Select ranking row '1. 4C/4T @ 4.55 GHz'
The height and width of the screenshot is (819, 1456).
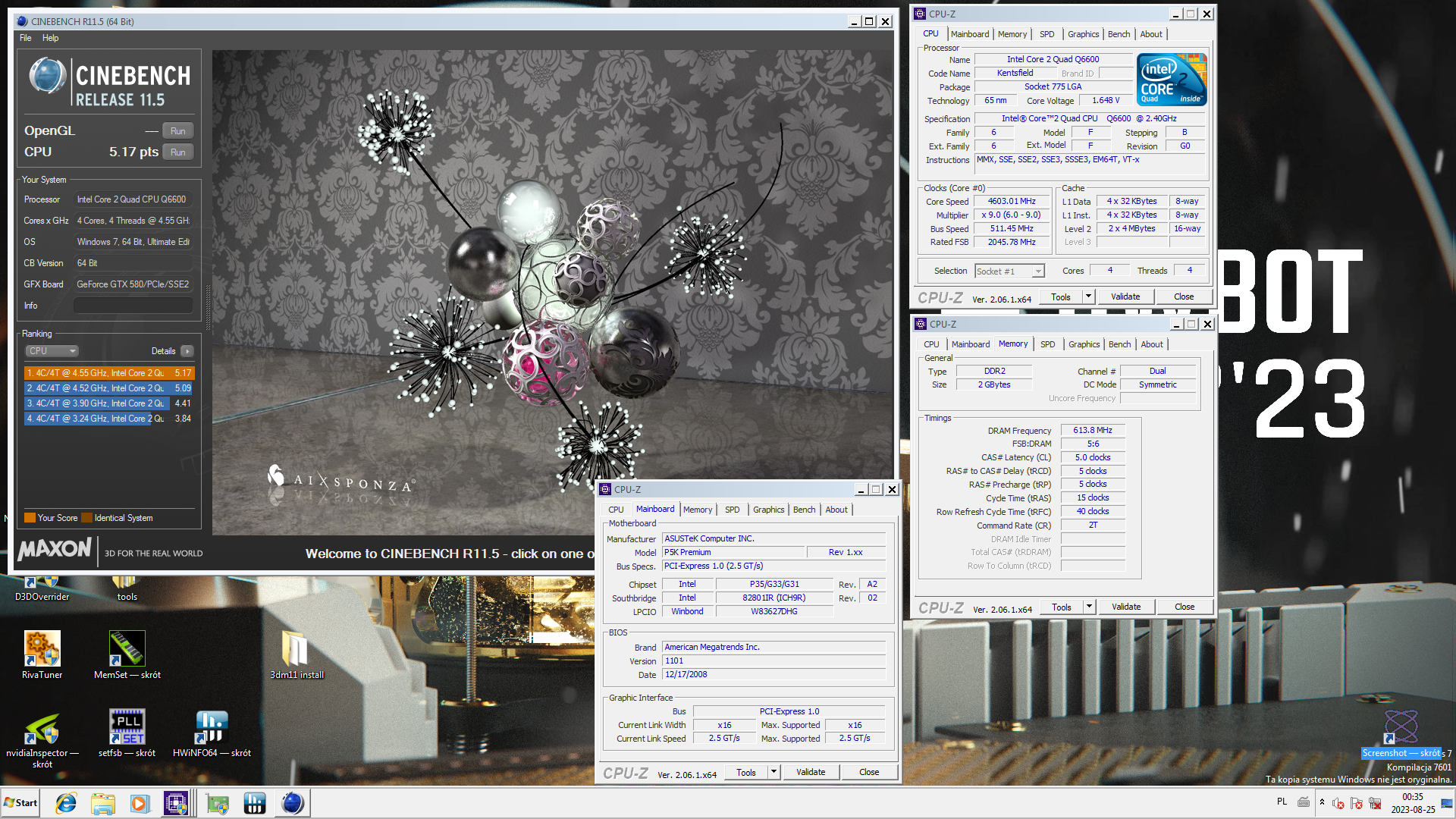coord(109,373)
